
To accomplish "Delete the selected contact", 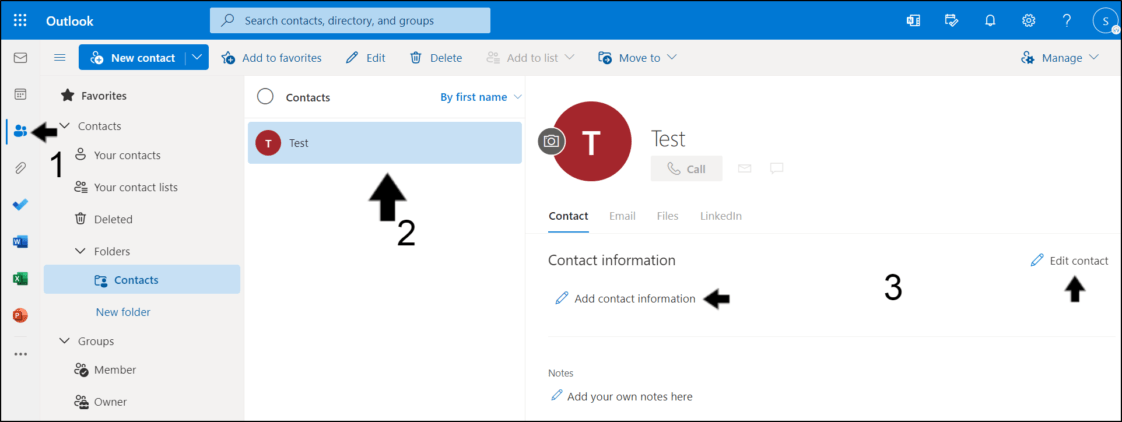I will point(436,58).
